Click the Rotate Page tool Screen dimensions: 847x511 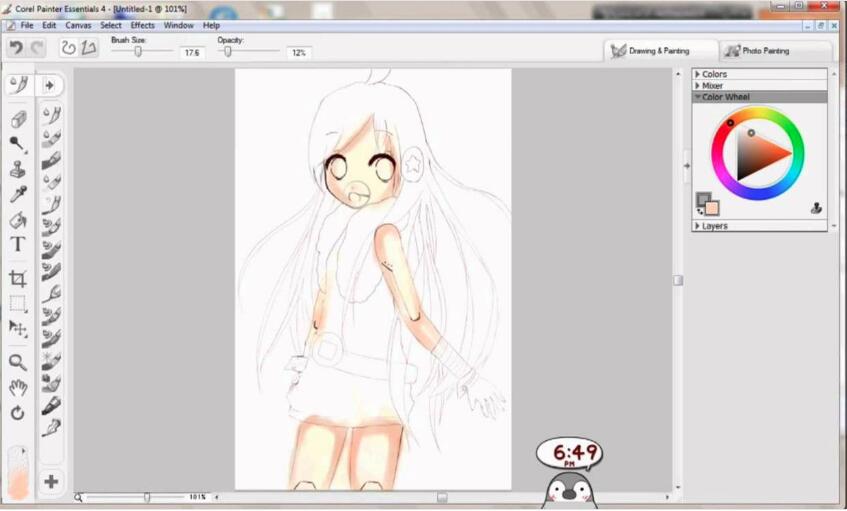click(18, 412)
